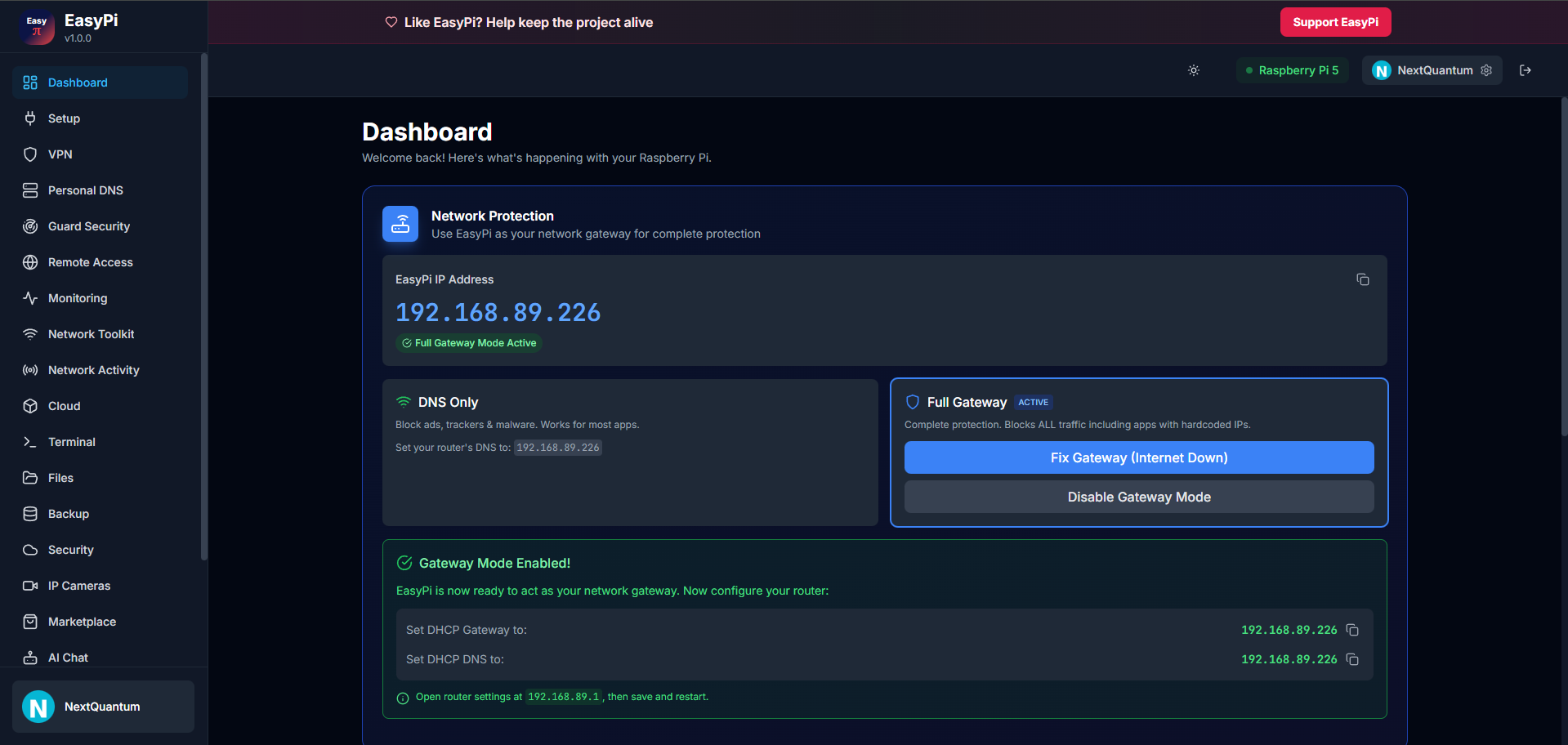Screen dimensions: 1568x745
Task: Click the sidebar scrollbar
Action: [203, 306]
